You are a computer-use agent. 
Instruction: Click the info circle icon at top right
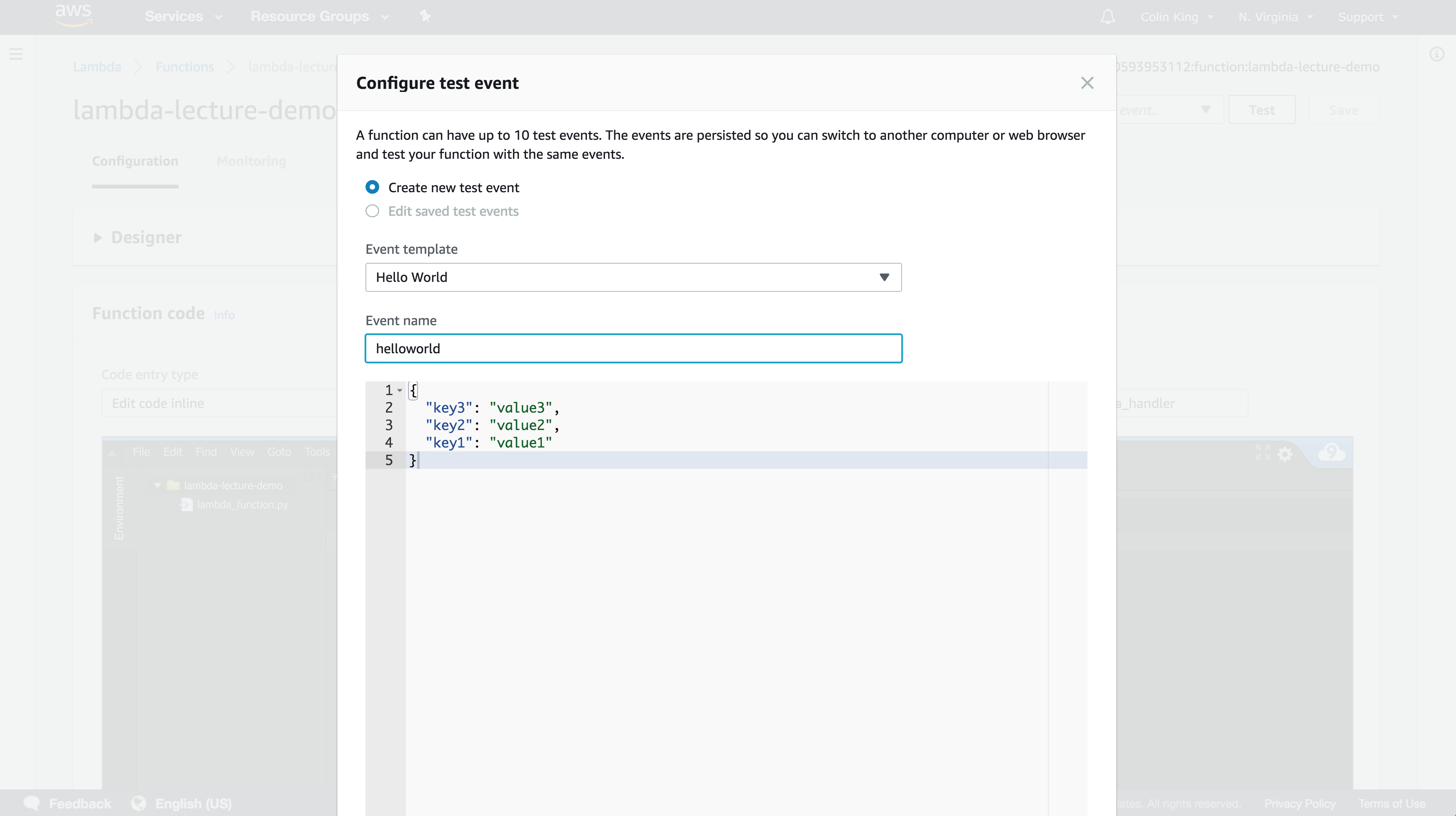pos(1436,54)
